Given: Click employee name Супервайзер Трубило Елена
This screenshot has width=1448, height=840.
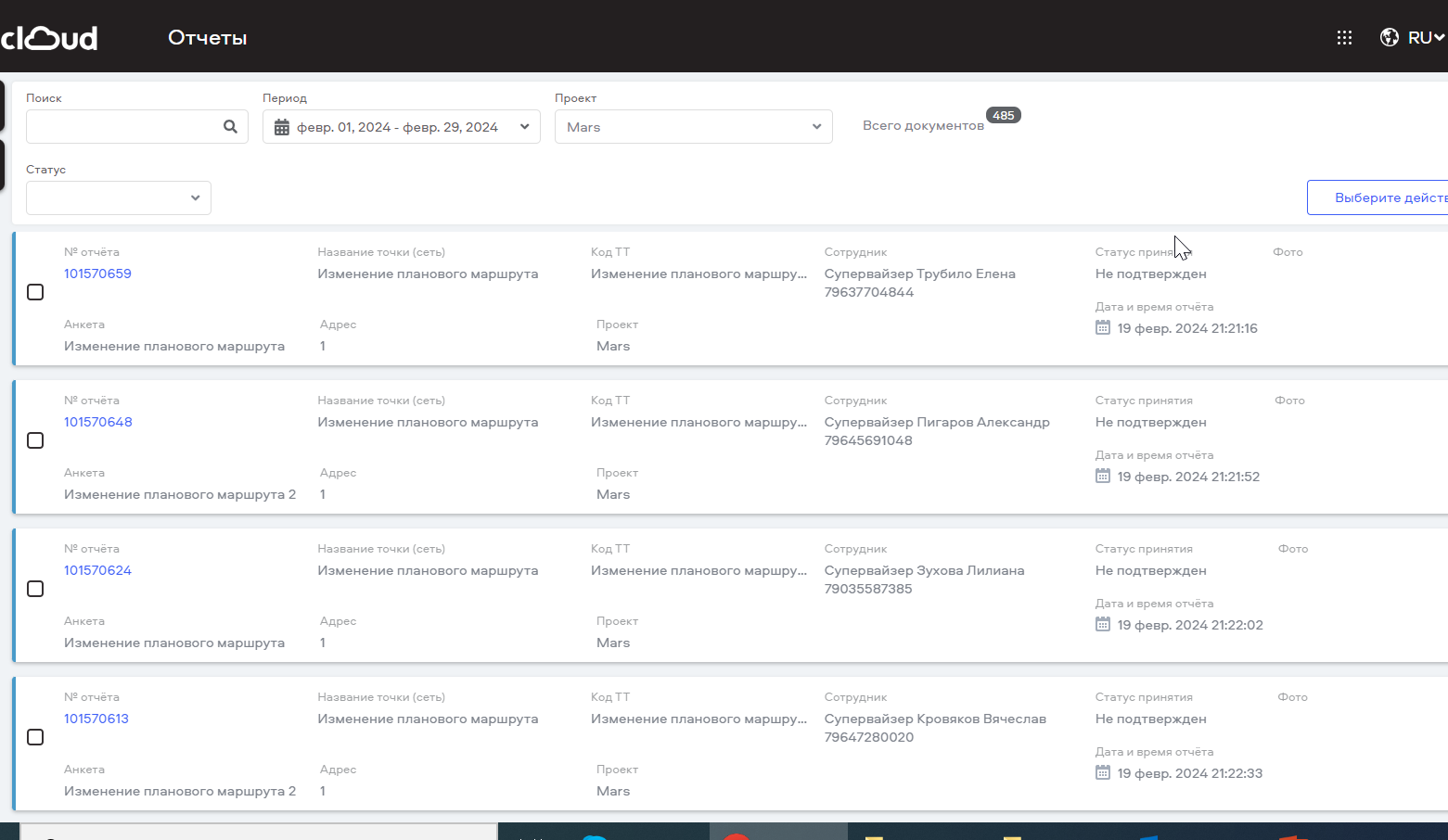Looking at the screenshot, I should click(920, 274).
